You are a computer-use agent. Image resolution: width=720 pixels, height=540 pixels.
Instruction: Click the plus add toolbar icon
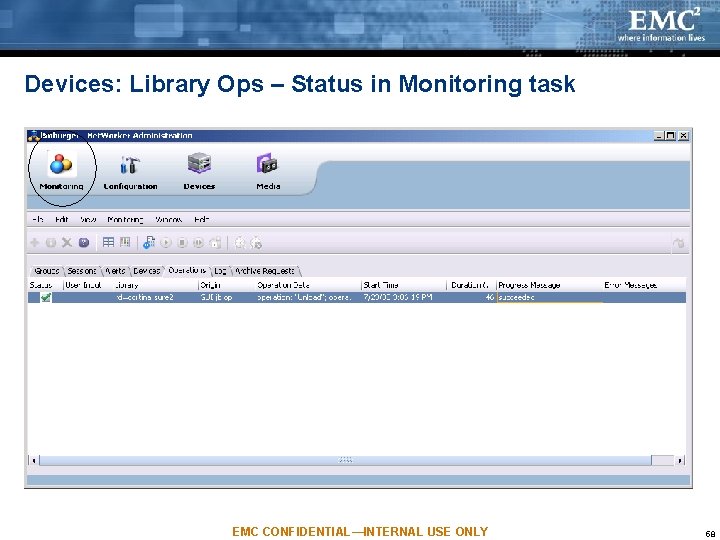(34, 242)
